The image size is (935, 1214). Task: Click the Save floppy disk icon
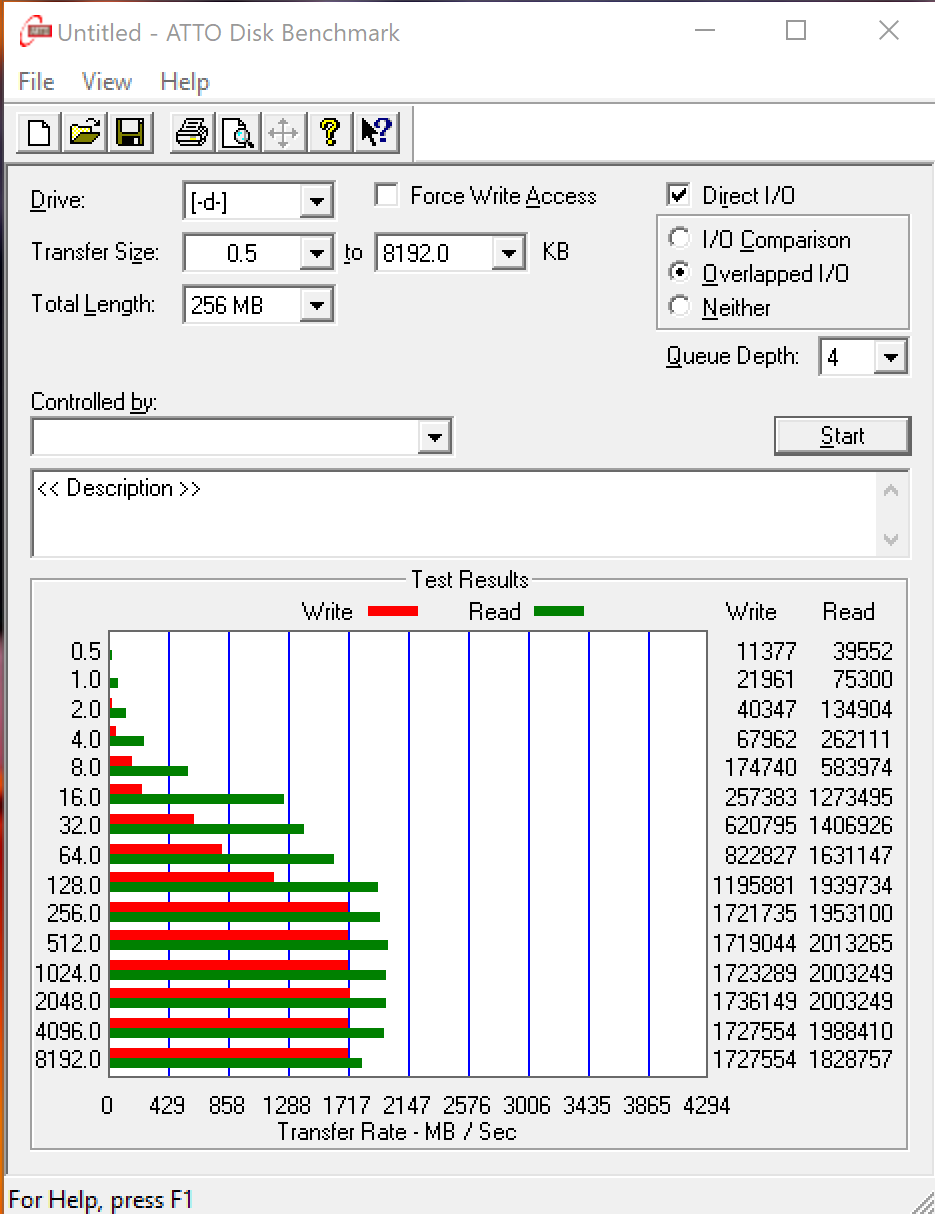pyautogui.click(x=130, y=132)
